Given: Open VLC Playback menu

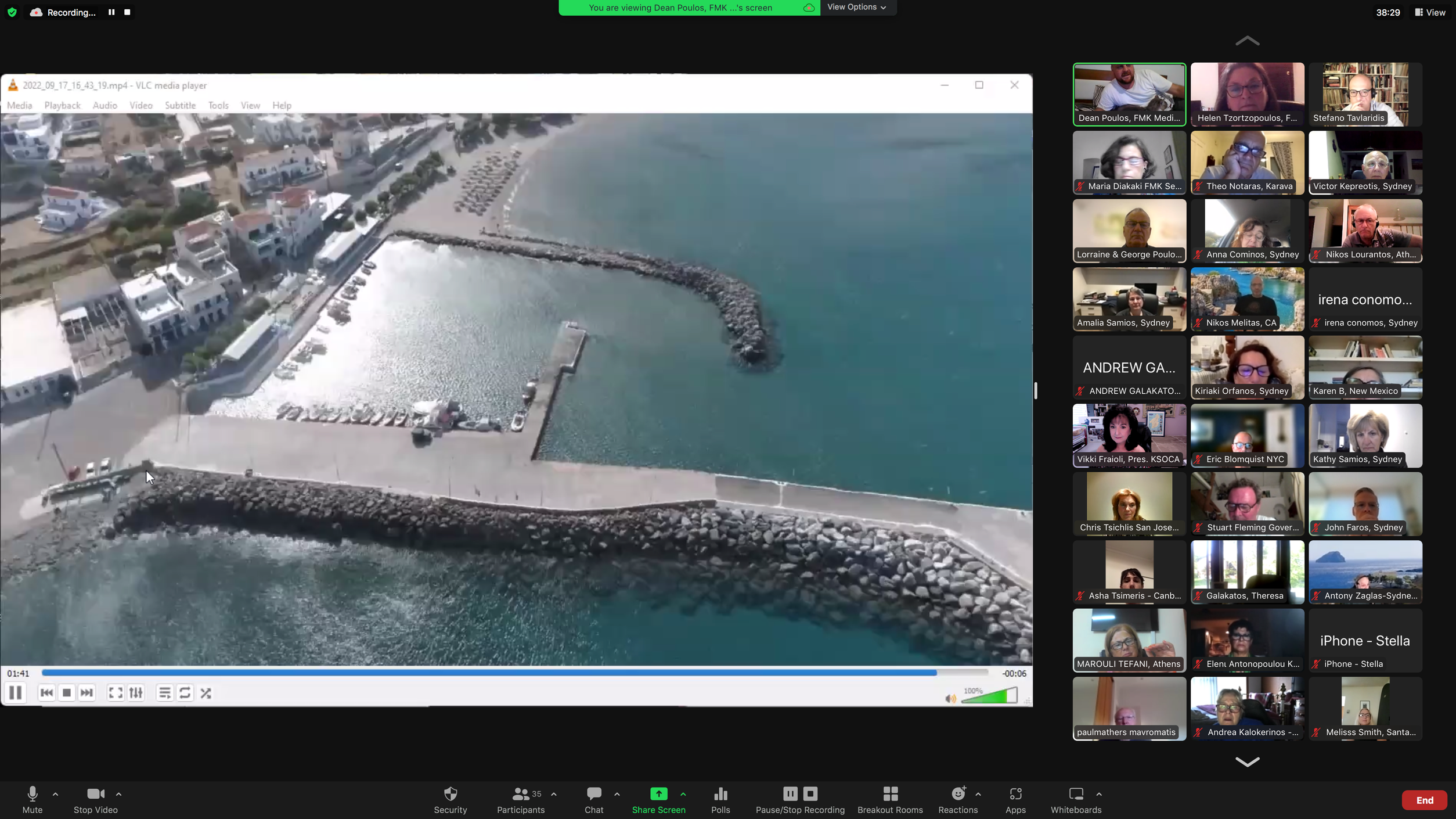Looking at the screenshot, I should click(x=62, y=105).
